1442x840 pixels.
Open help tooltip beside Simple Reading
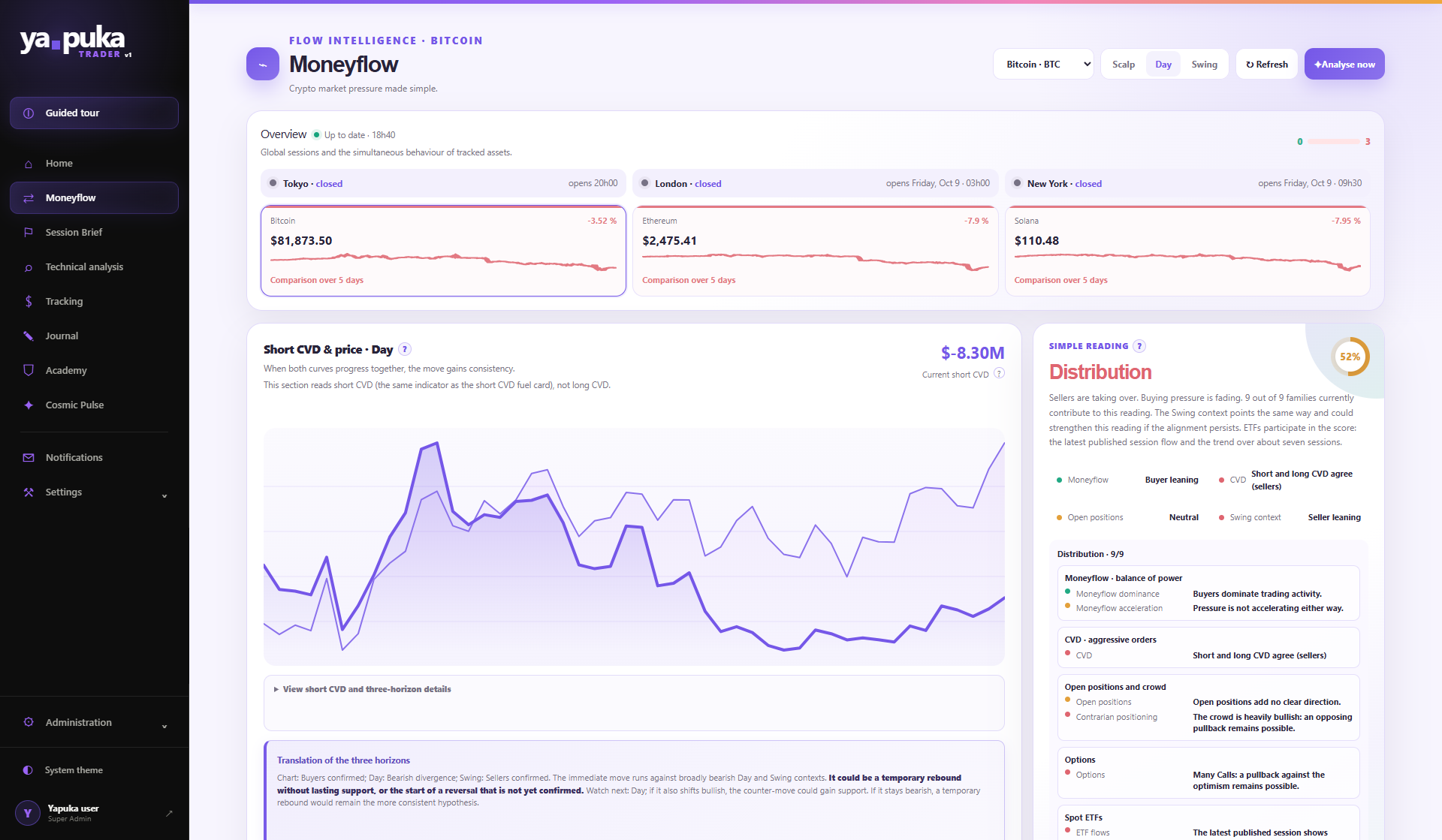[1139, 346]
